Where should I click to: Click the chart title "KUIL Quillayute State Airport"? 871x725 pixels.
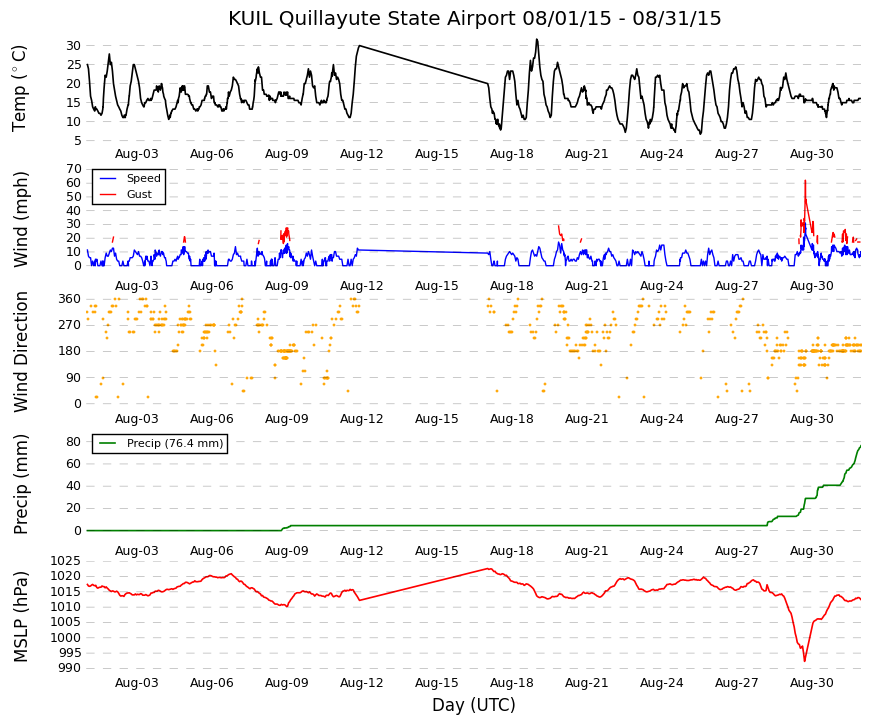pyautogui.click(x=373, y=18)
